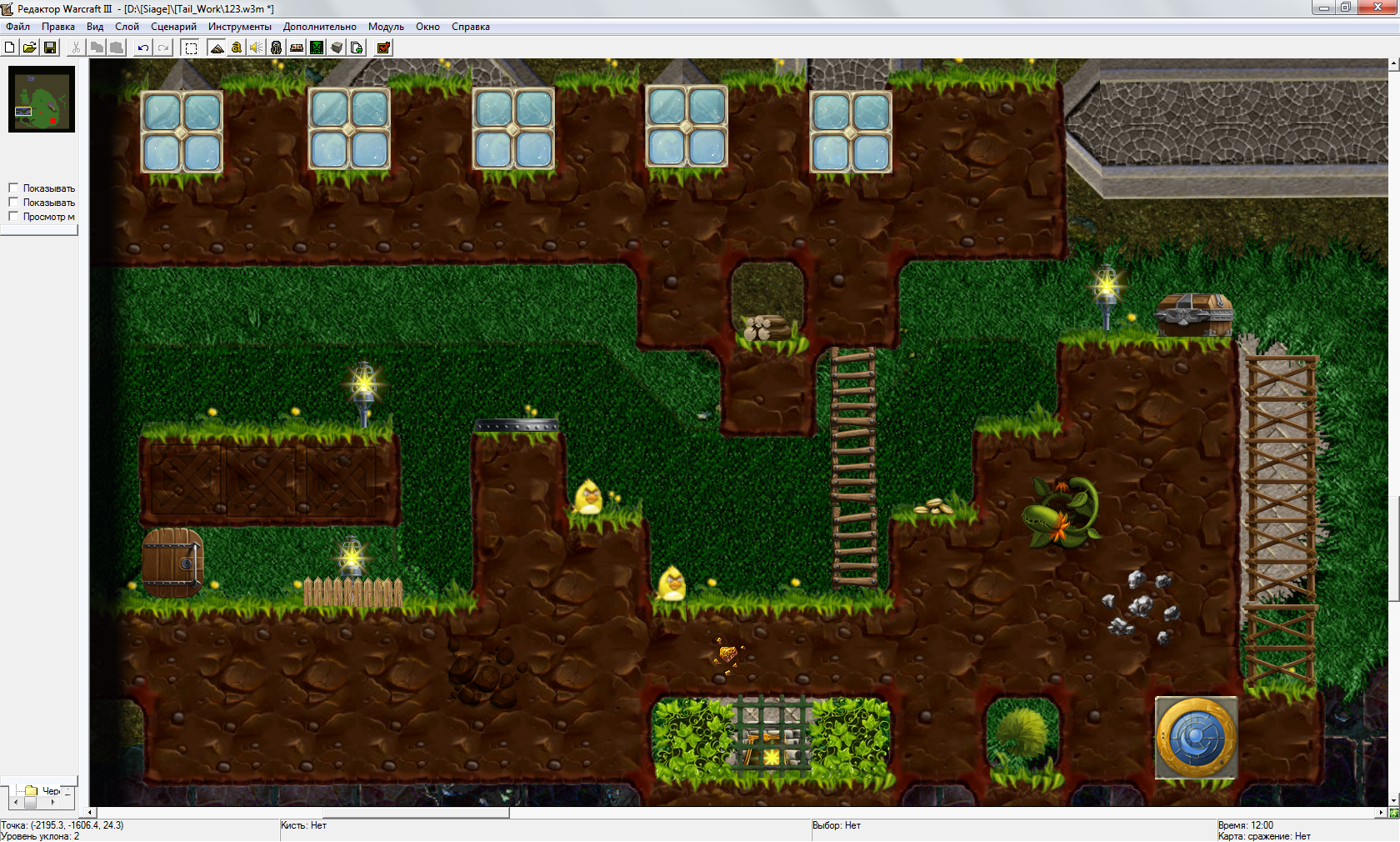1400x842 pixels.
Task: Click the Copy icon in toolbar
Action: coord(97,48)
